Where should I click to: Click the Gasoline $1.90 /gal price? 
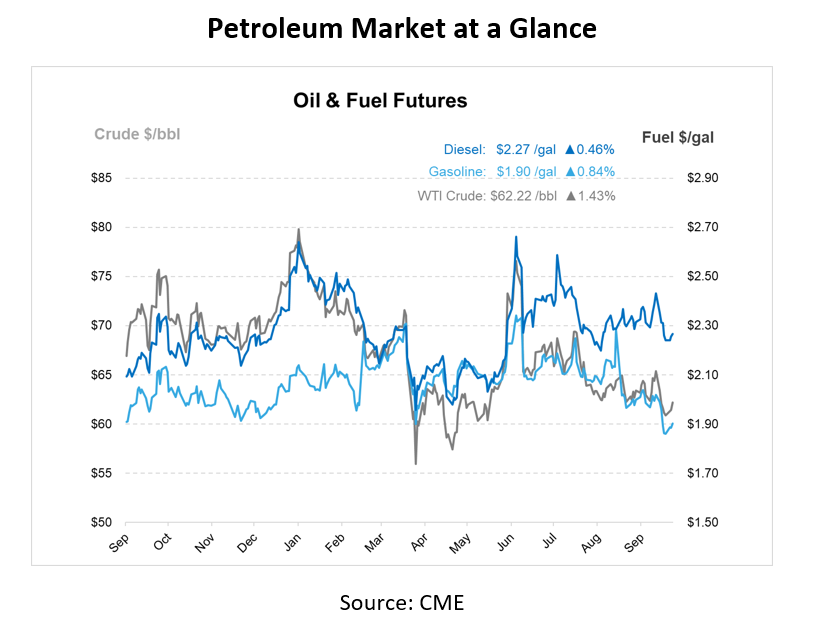(x=527, y=171)
